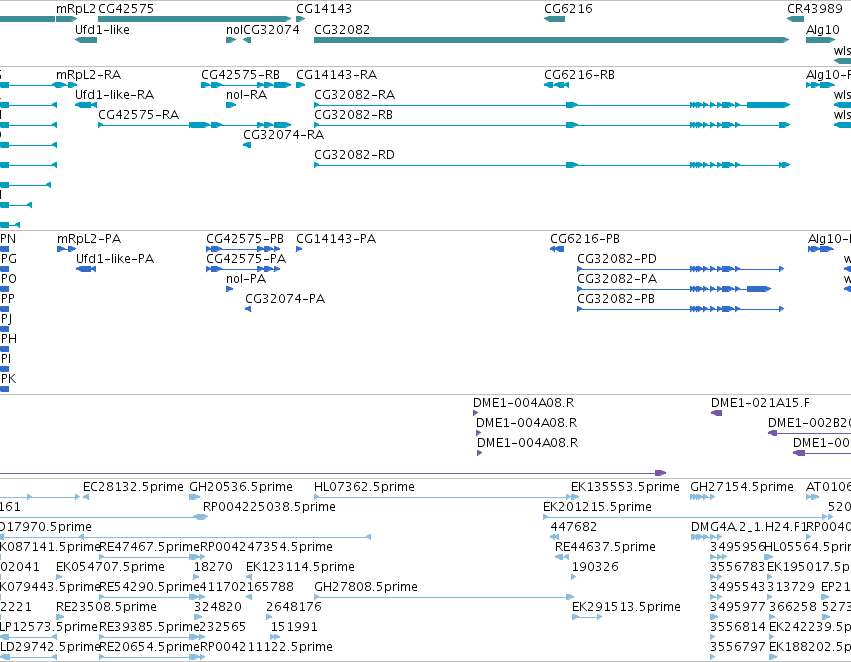Select the CG32074-RA transcript label
The height and width of the screenshot is (662, 851).
tap(283, 135)
